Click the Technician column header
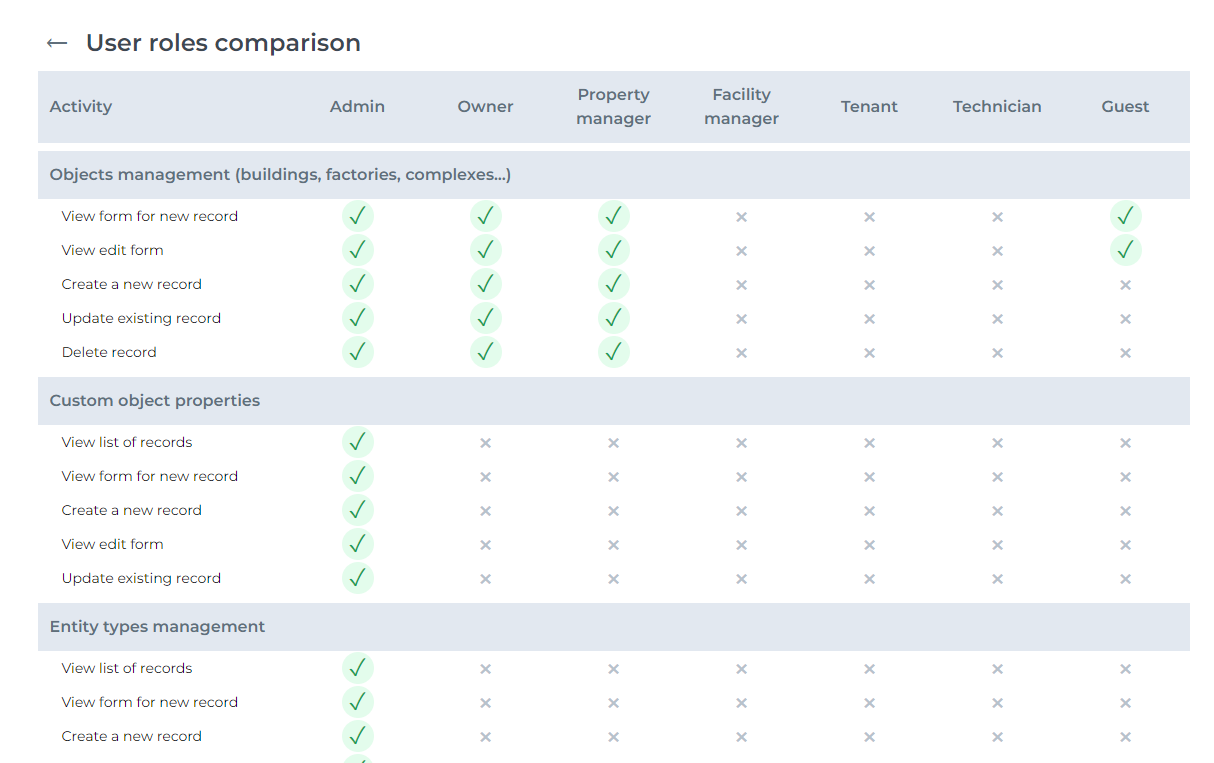This screenshot has height=763, width=1214. pos(997,107)
